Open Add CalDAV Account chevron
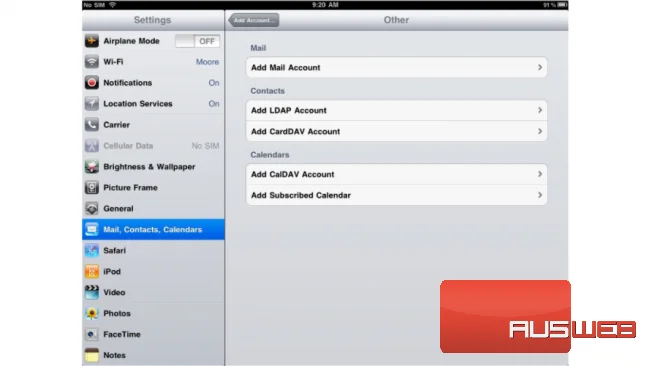Screen dimensions: 650x366 click(540, 174)
